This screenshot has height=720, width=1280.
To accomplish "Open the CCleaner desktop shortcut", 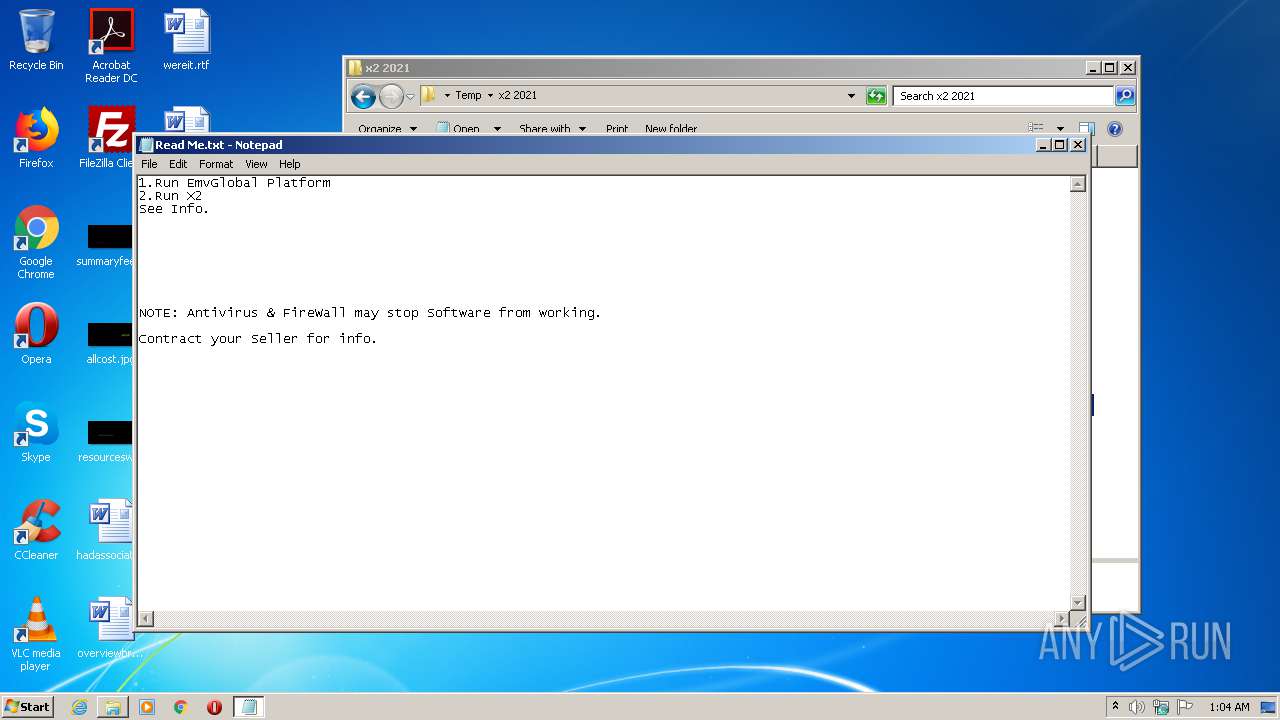I will point(36,530).
